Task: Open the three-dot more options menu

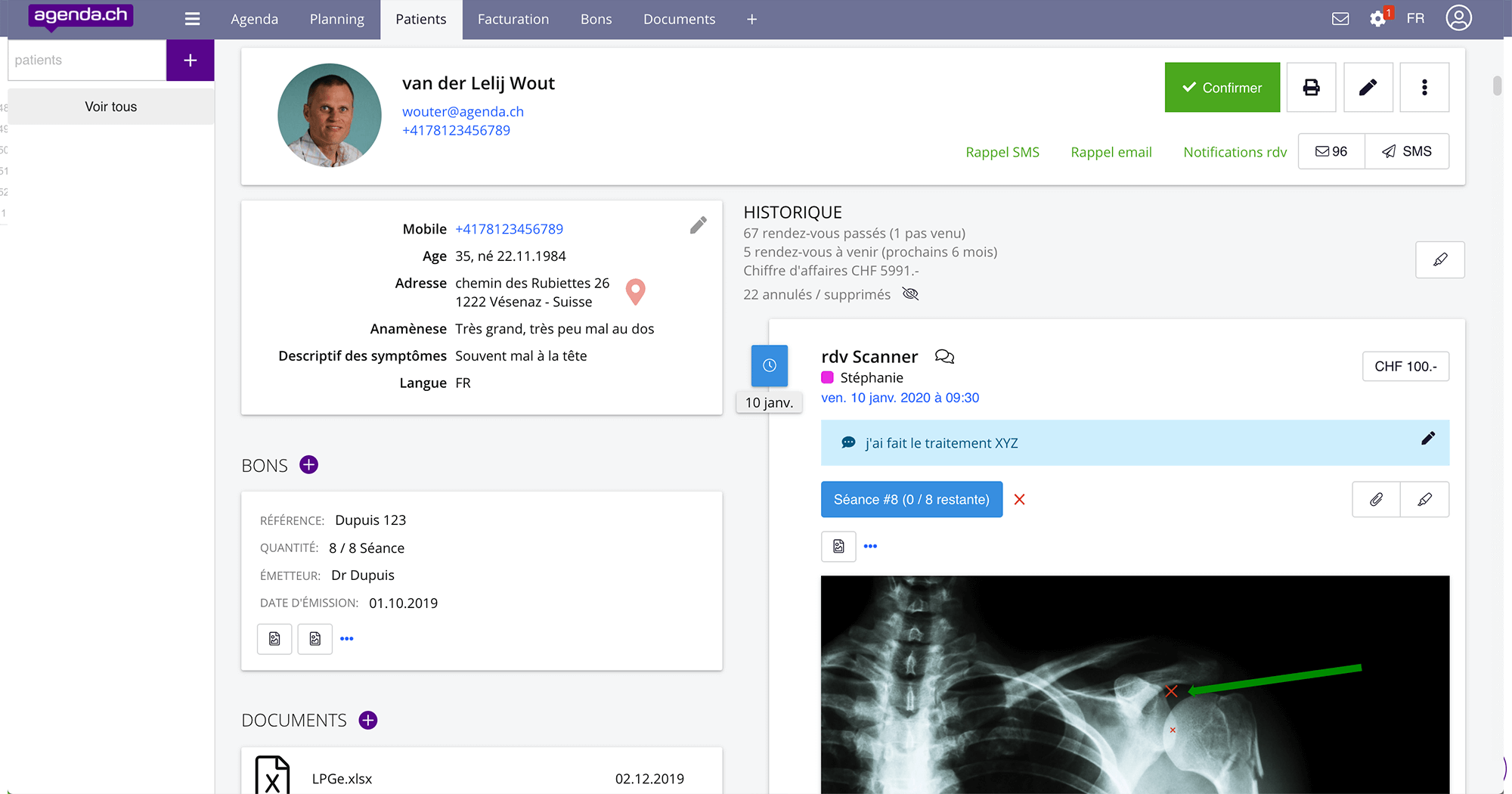Action: click(1424, 88)
